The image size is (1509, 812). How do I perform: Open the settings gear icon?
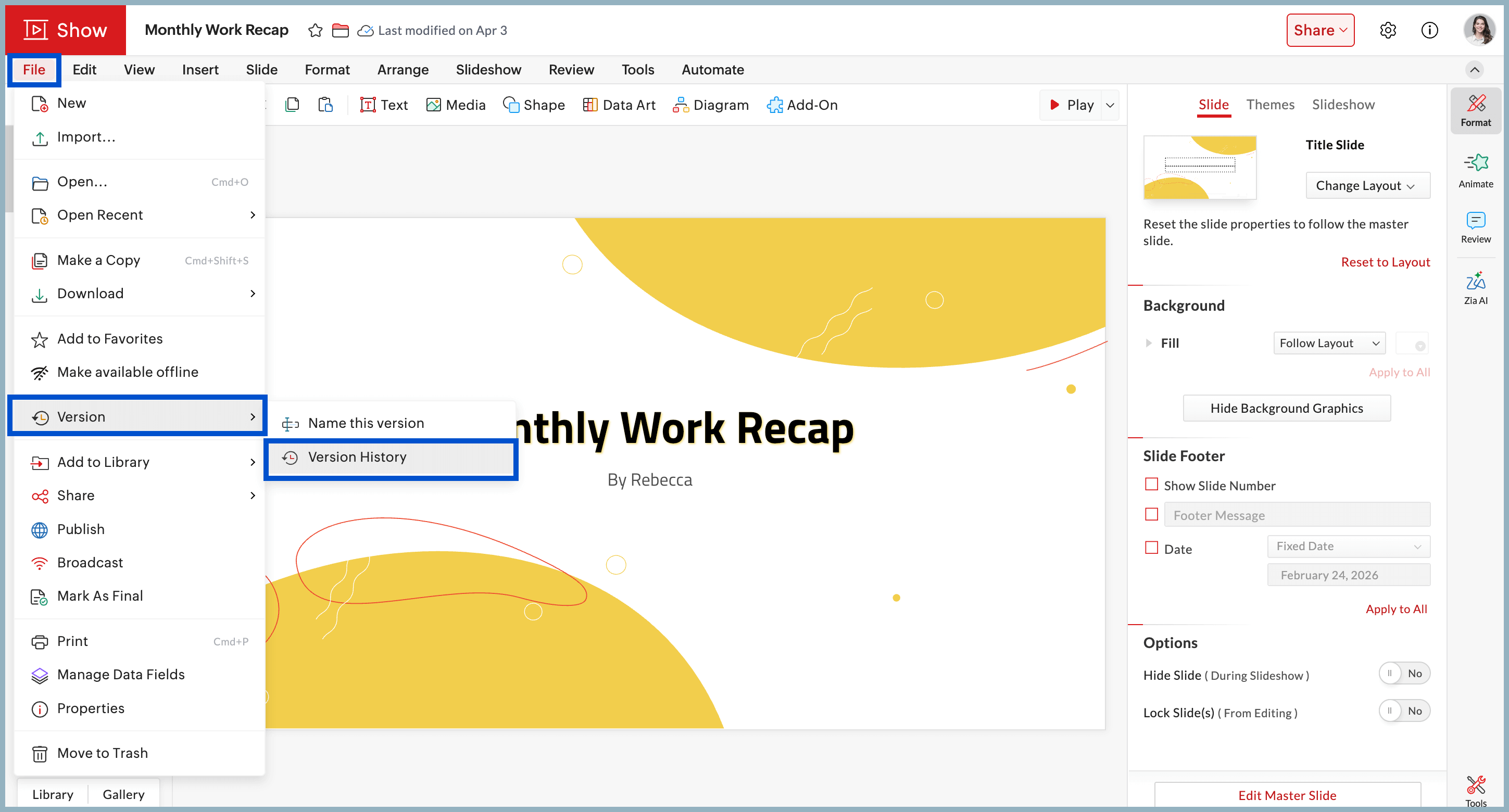1388,30
